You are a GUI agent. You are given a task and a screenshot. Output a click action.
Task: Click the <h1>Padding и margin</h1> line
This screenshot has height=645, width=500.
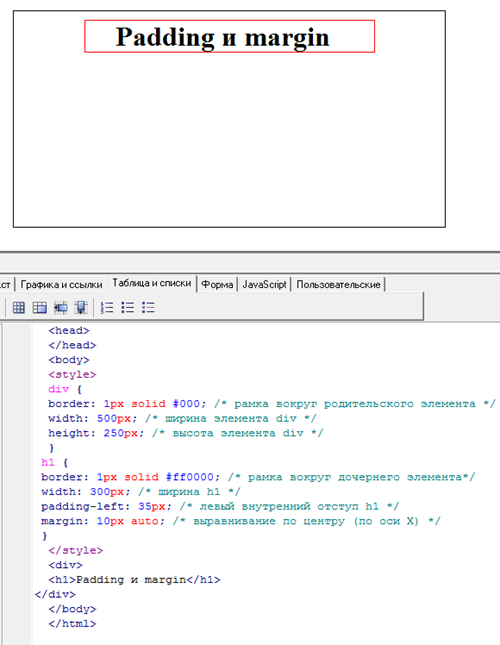134,580
